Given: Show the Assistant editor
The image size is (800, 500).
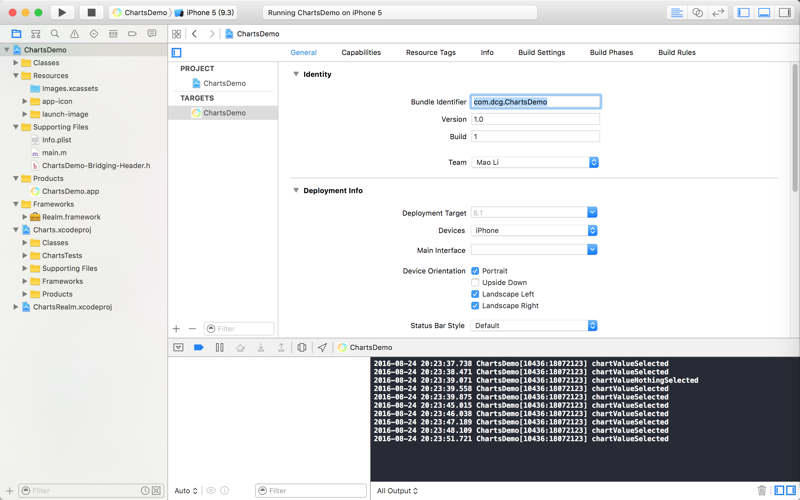Looking at the screenshot, I should [x=698, y=13].
